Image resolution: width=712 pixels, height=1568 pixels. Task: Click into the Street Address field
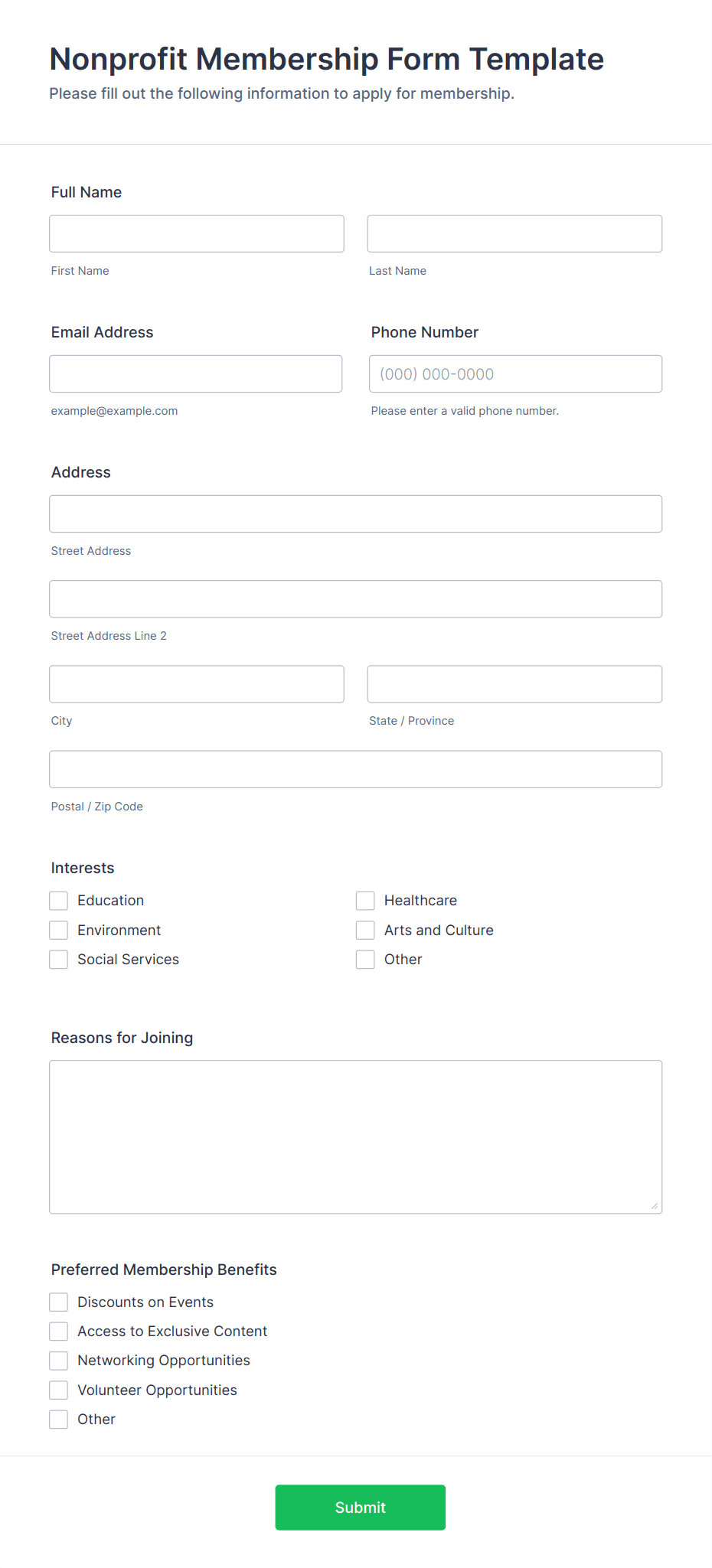tap(355, 513)
